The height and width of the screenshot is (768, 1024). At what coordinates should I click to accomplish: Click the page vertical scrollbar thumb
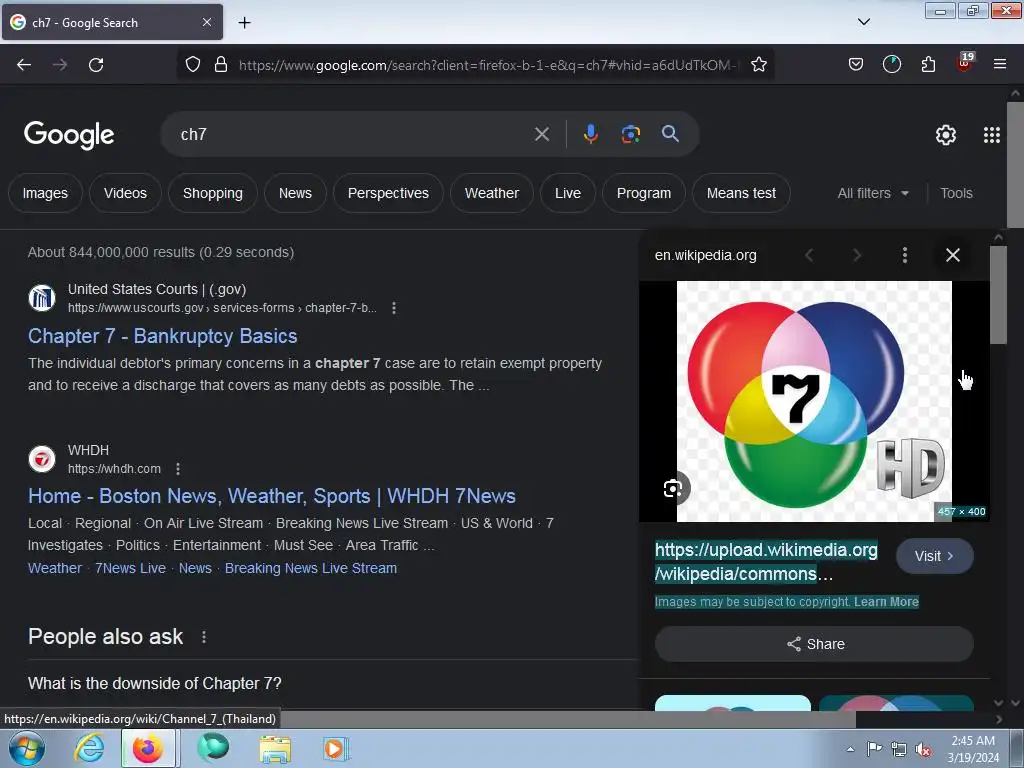[1015, 166]
